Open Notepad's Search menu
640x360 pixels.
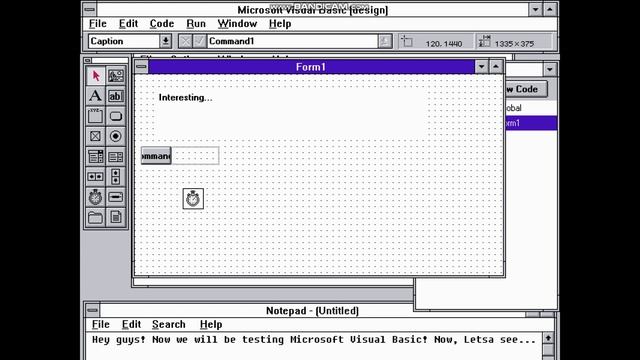coord(169,324)
